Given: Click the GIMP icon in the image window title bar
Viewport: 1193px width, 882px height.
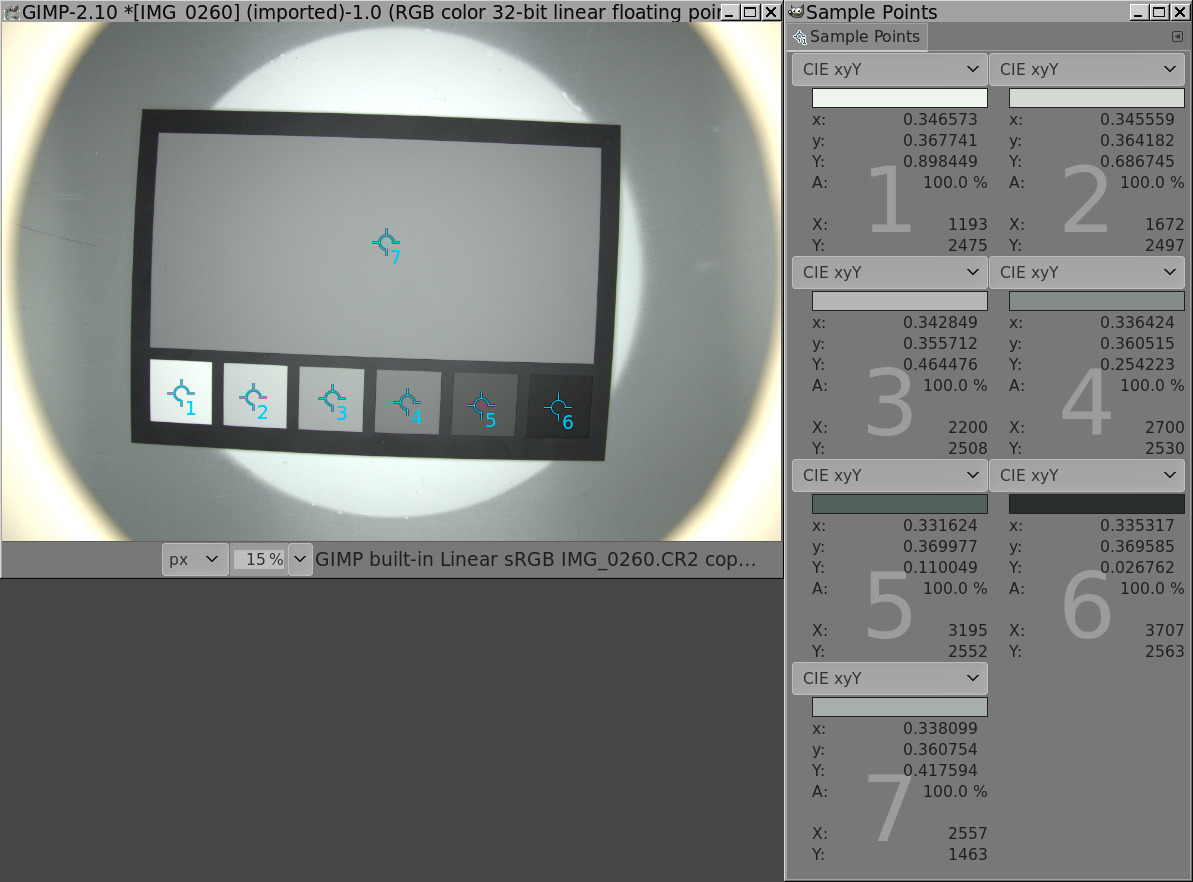Looking at the screenshot, I should pos(11,11).
